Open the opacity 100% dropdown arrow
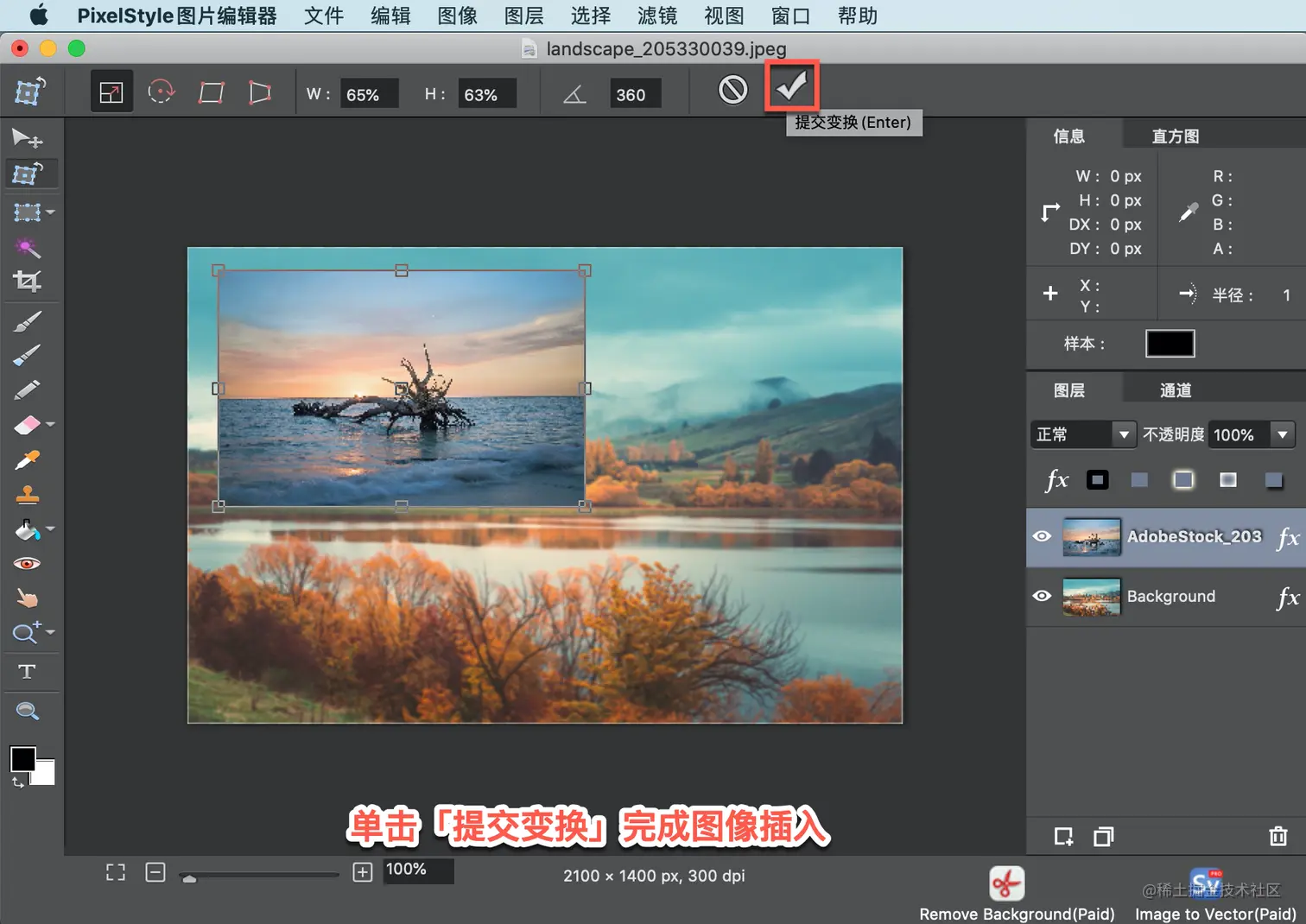The image size is (1306, 924). 1283,434
